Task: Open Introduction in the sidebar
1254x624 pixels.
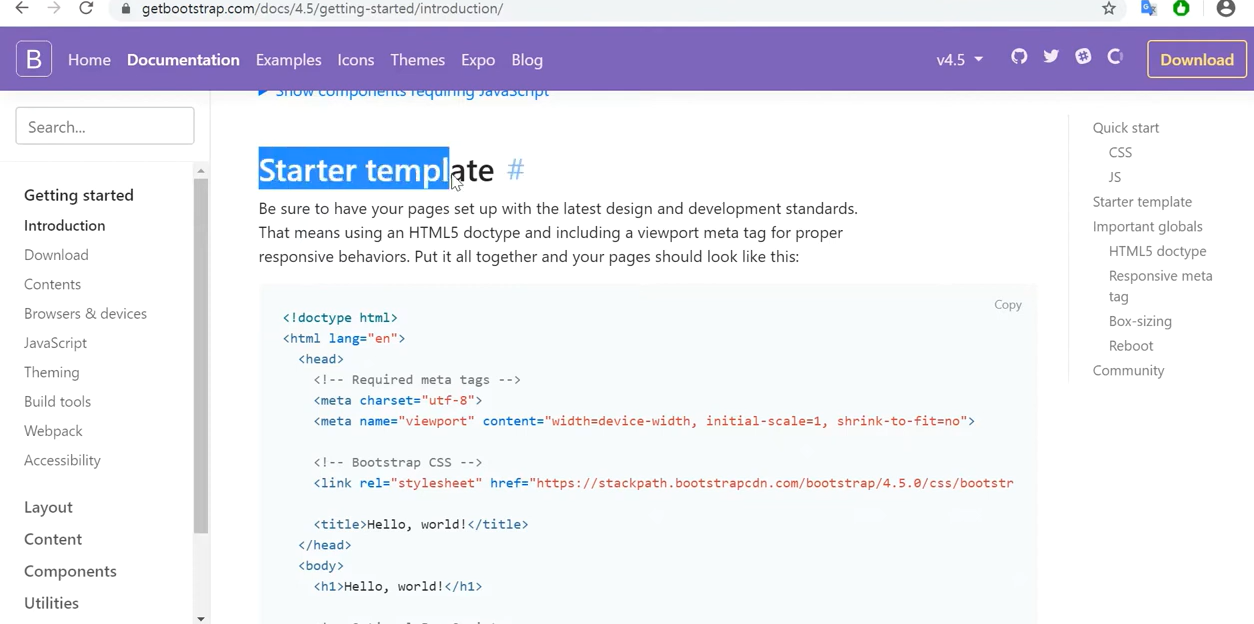Action: coord(64,226)
